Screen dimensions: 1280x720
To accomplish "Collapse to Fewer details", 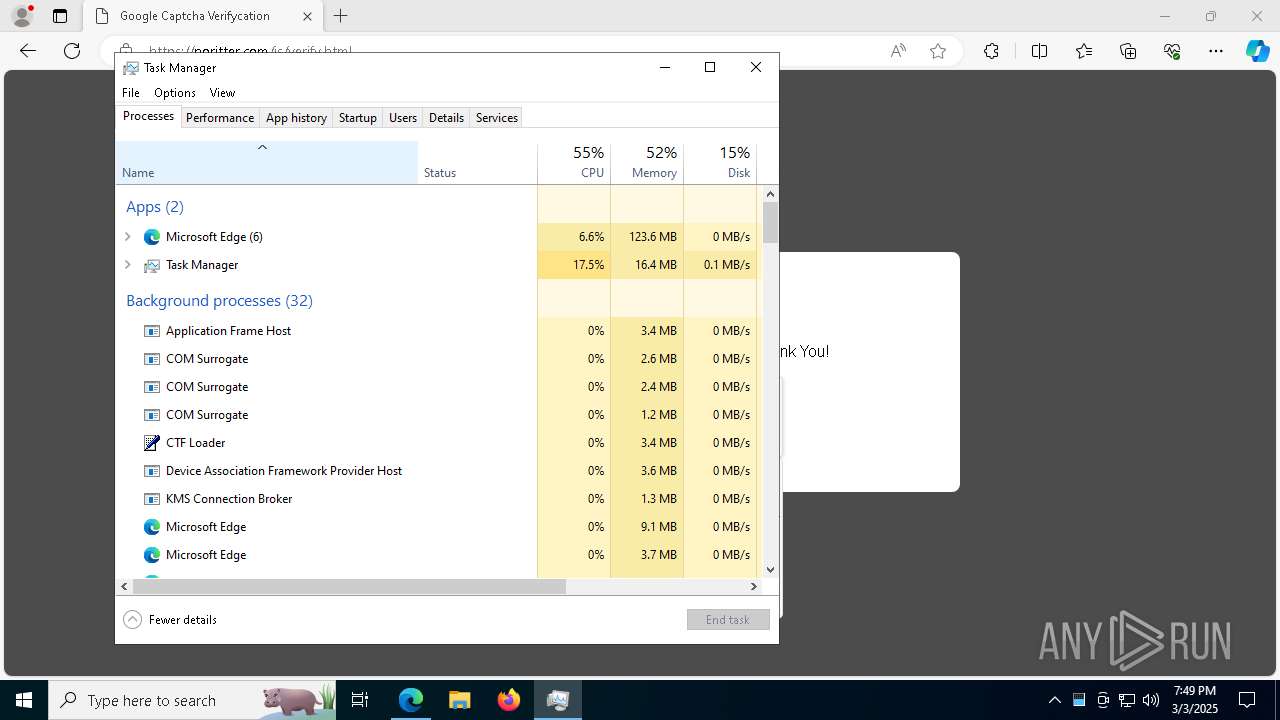I will [x=170, y=620].
